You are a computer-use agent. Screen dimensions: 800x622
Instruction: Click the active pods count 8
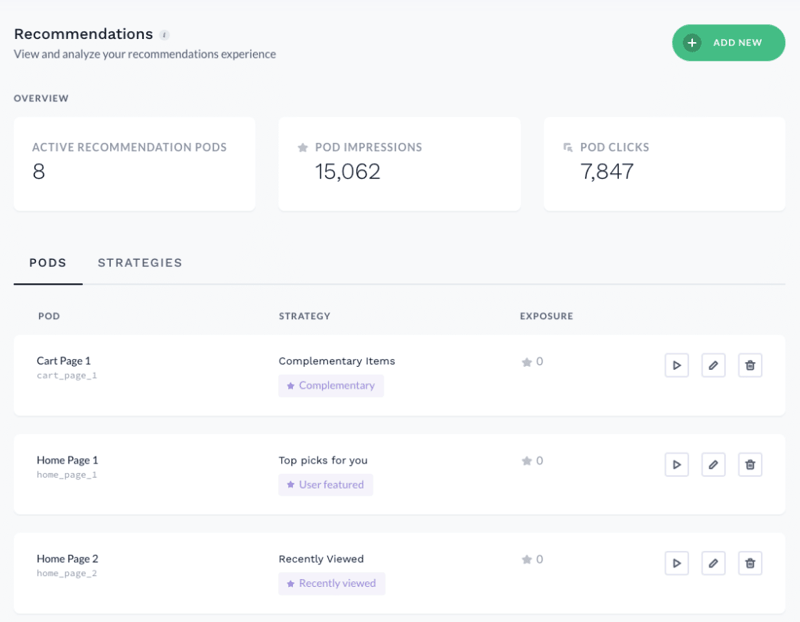point(39,171)
